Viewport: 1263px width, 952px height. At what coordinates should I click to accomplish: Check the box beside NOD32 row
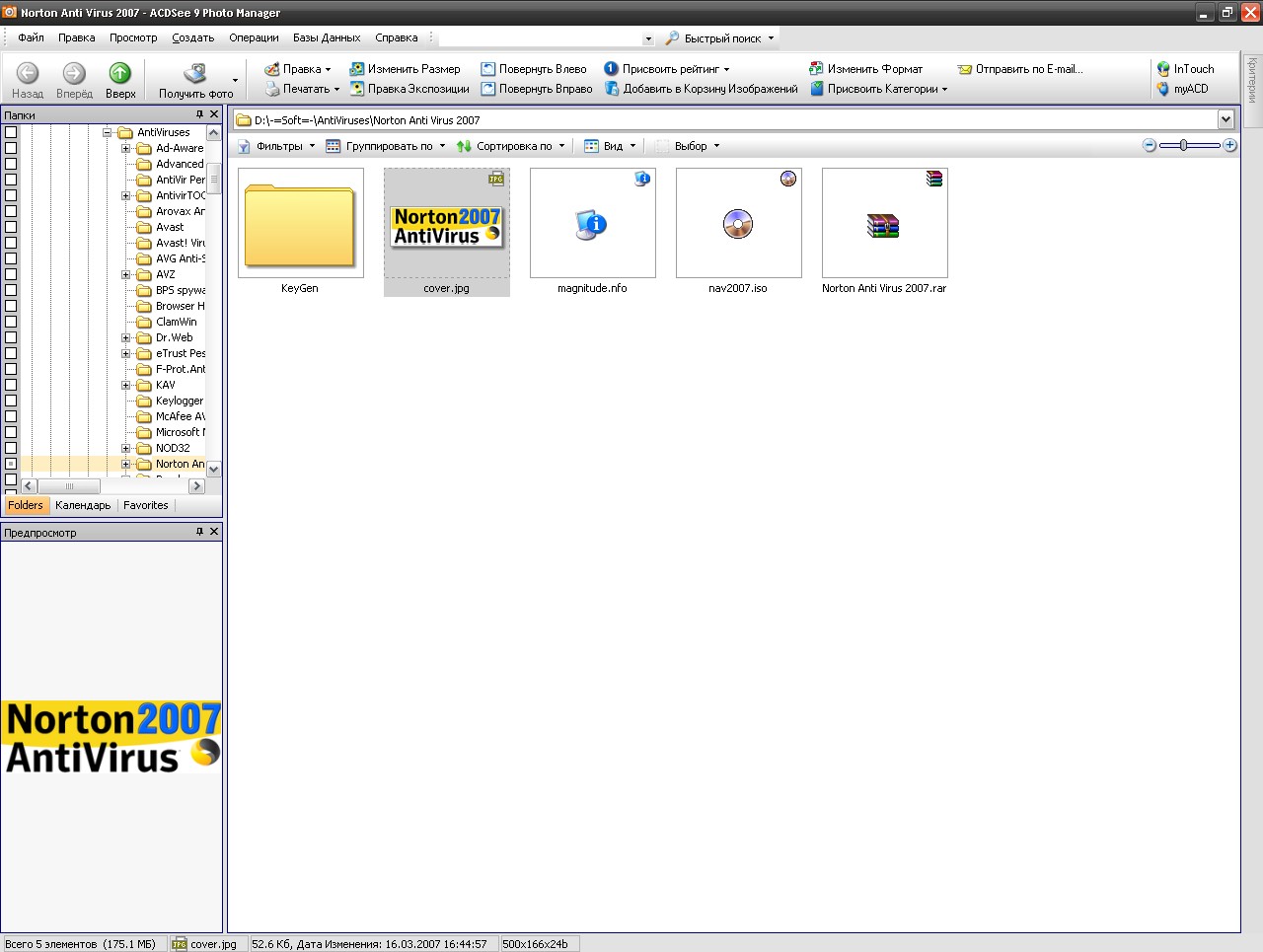coord(11,448)
